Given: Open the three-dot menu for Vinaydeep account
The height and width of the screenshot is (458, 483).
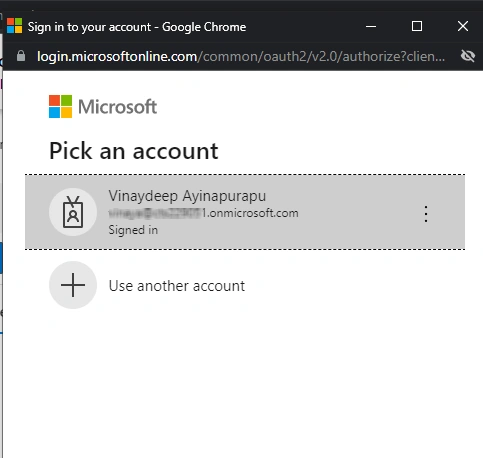Looking at the screenshot, I should point(426,214).
